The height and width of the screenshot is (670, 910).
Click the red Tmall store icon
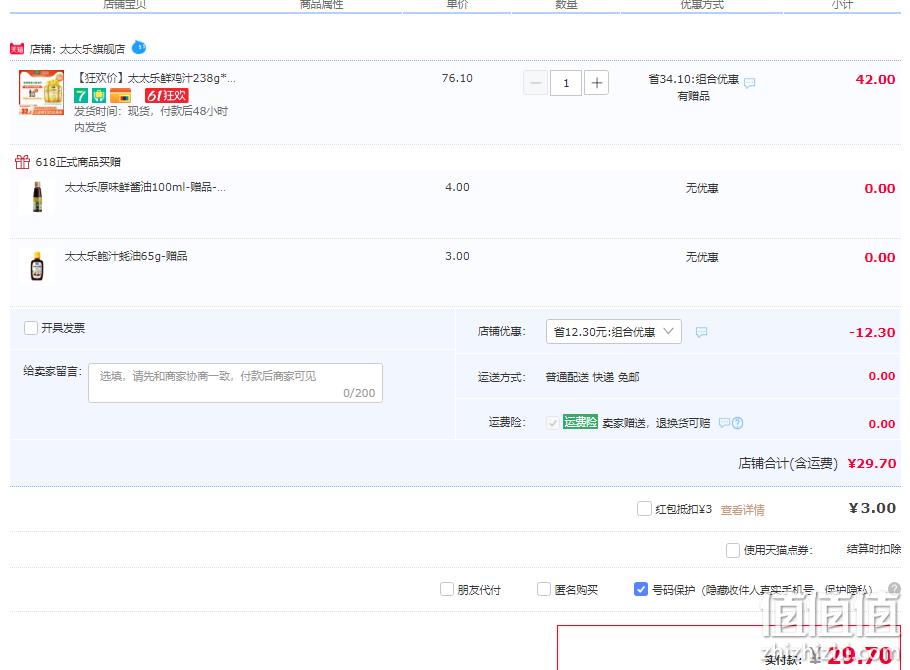[x=17, y=49]
